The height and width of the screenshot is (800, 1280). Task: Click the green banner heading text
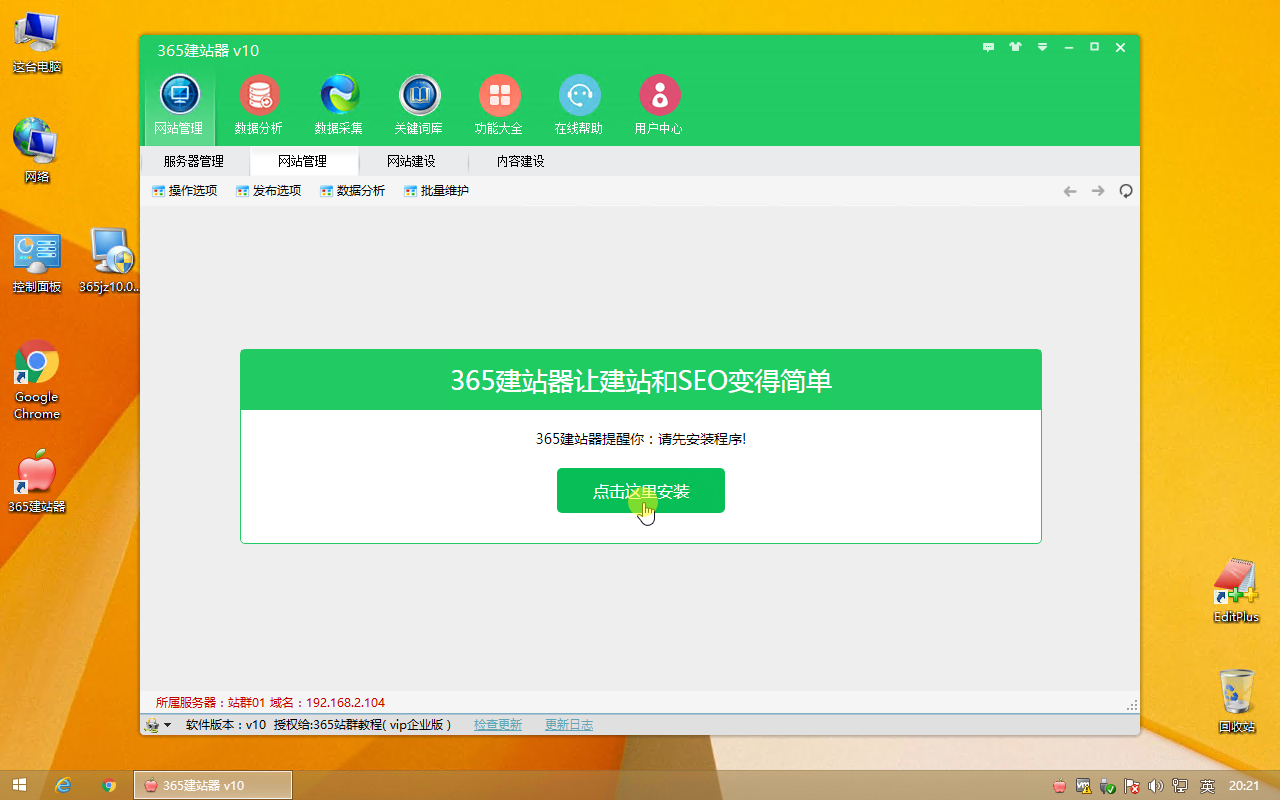point(641,381)
